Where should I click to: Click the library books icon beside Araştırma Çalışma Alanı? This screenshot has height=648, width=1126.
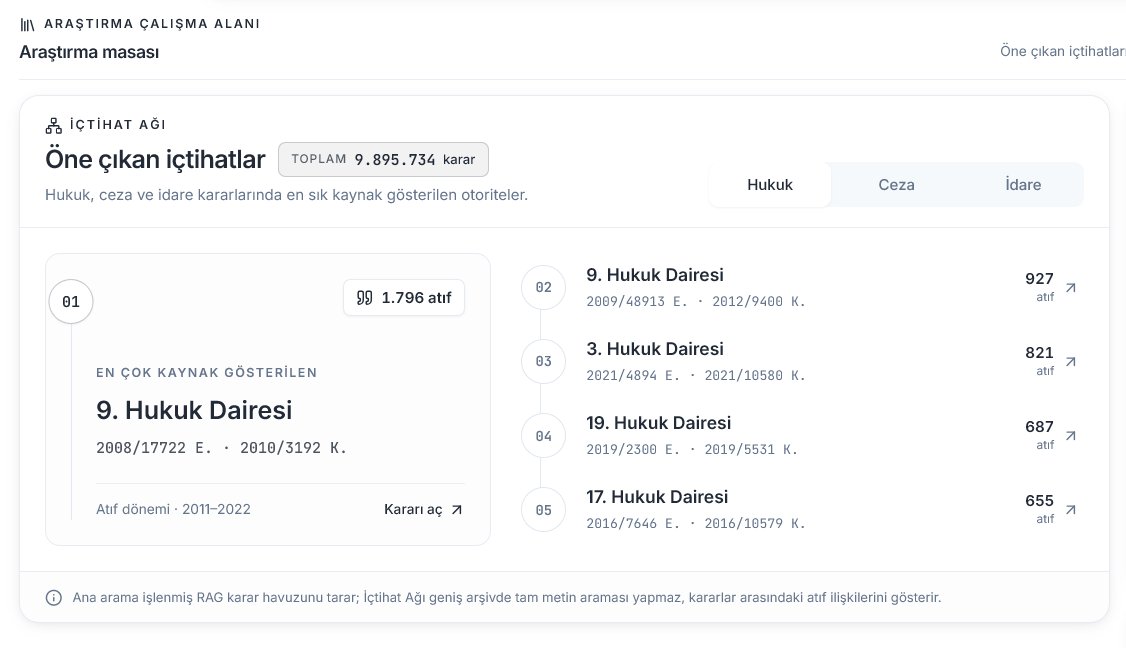pos(27,24)
